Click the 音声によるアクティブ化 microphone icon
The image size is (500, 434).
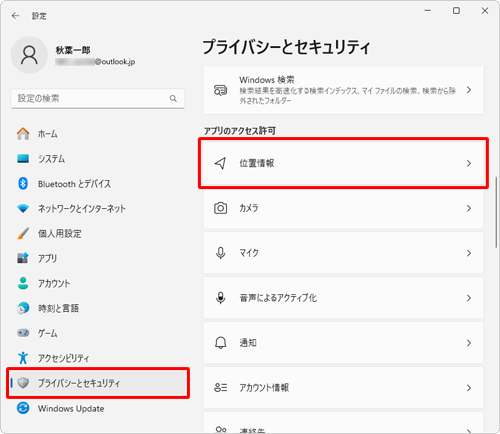220,298
